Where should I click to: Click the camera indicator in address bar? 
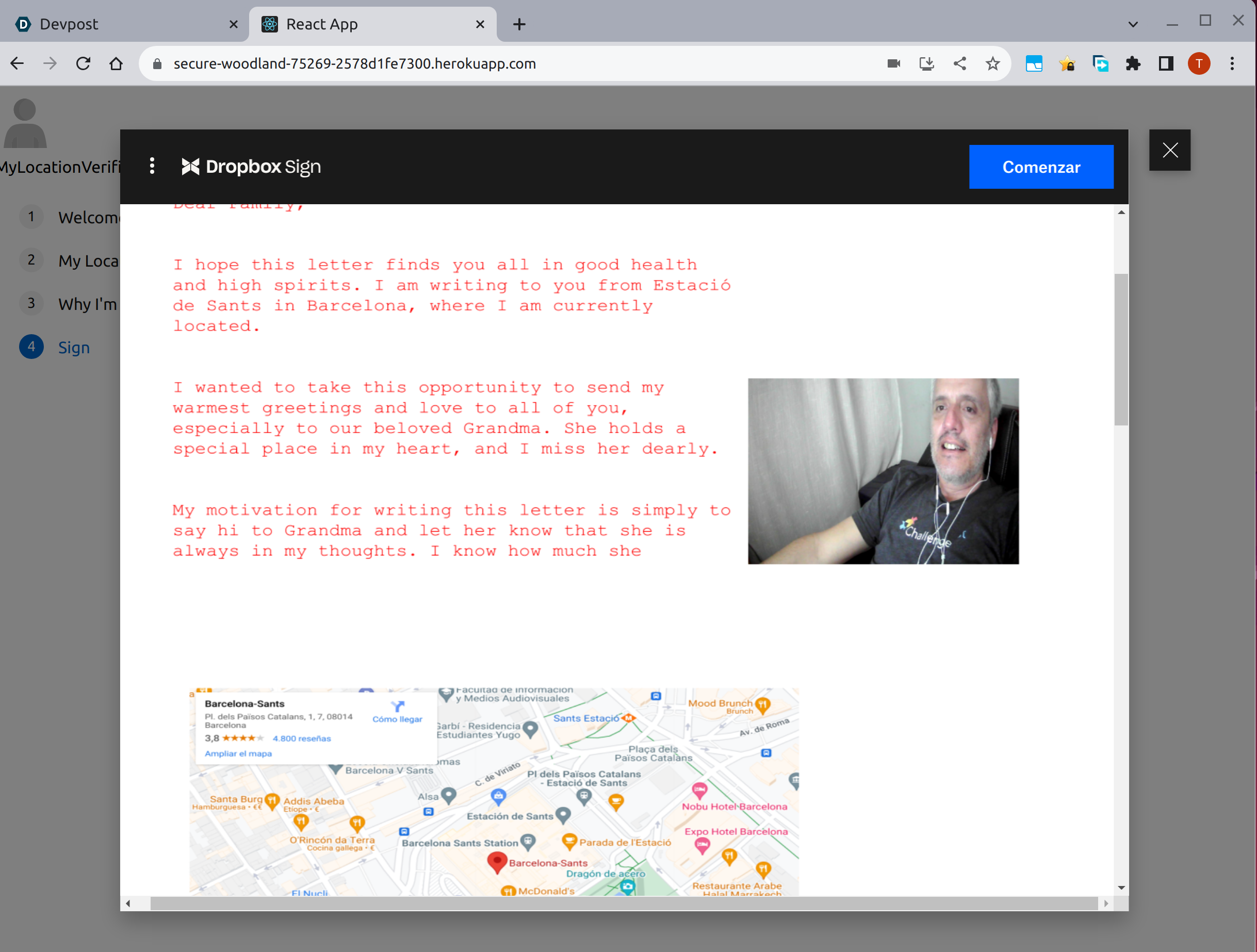(893, 63)
